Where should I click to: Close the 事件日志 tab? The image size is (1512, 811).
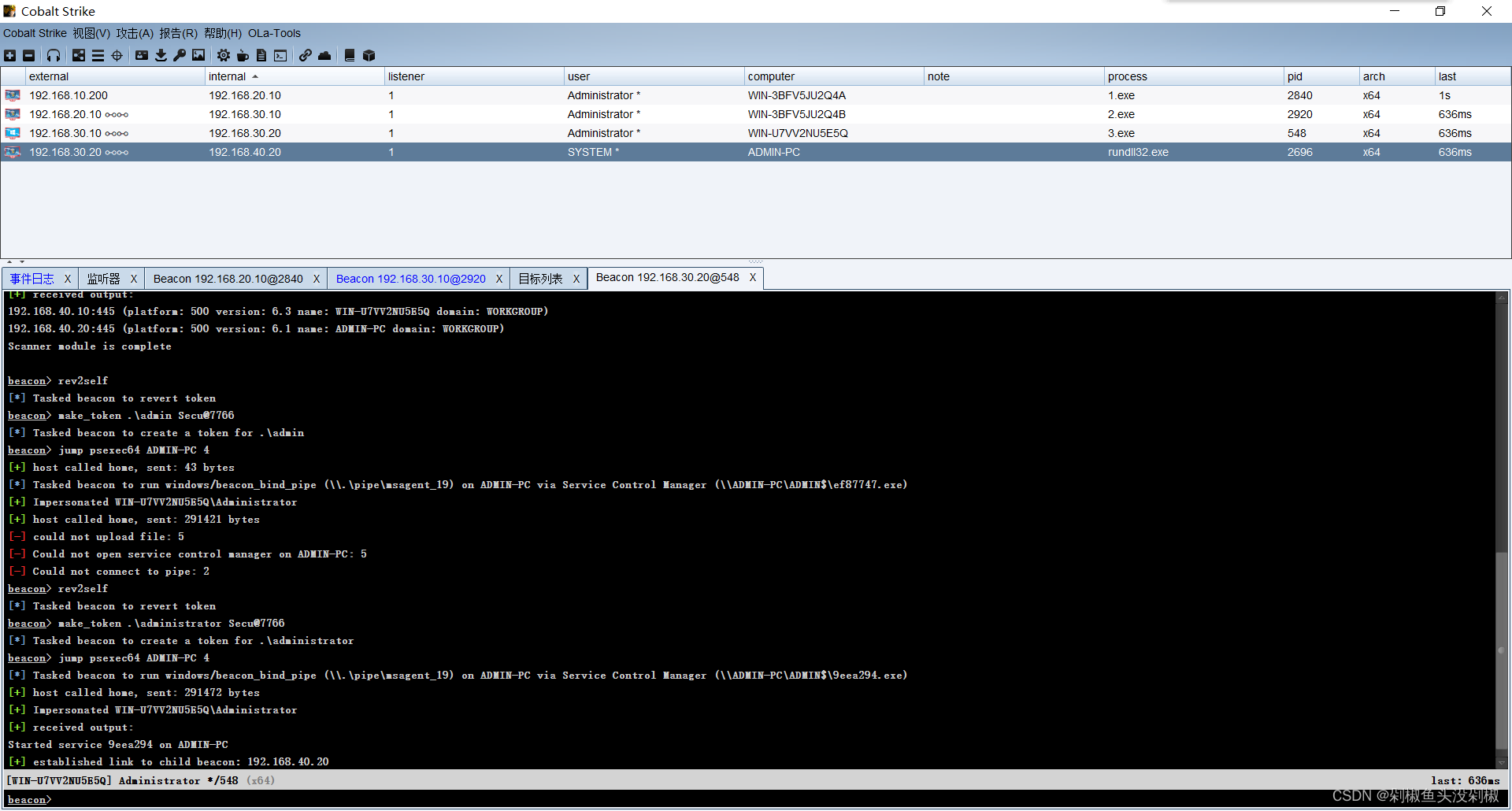coord(68,279)
